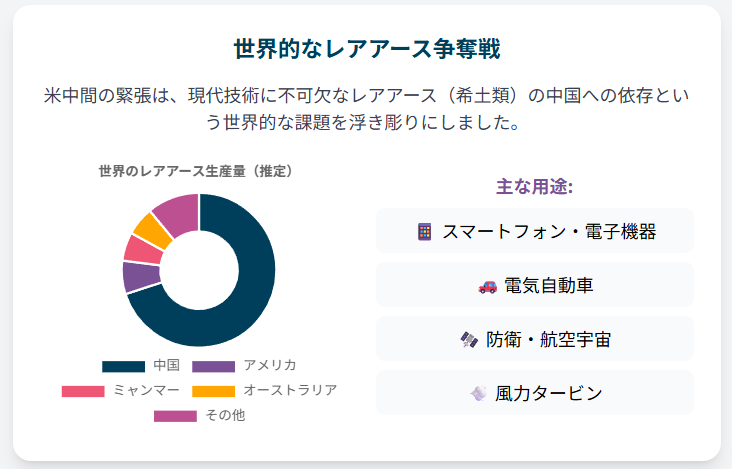Select the スマートフォン・電子機器 card
Screen dimensions: 732x469
coord(535,231)
